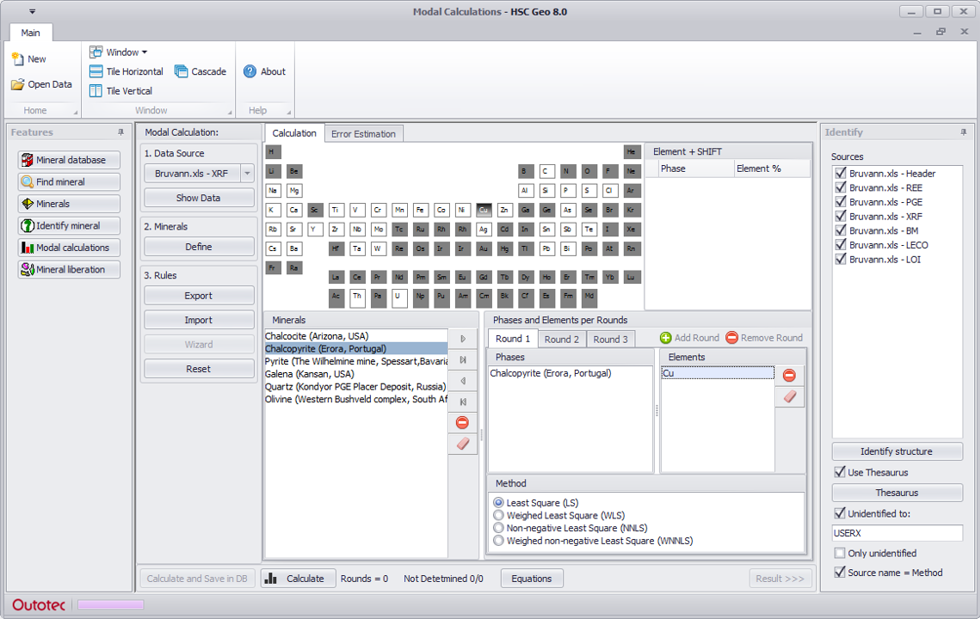Click the red Remove Round icon

(x=732, y=338)
